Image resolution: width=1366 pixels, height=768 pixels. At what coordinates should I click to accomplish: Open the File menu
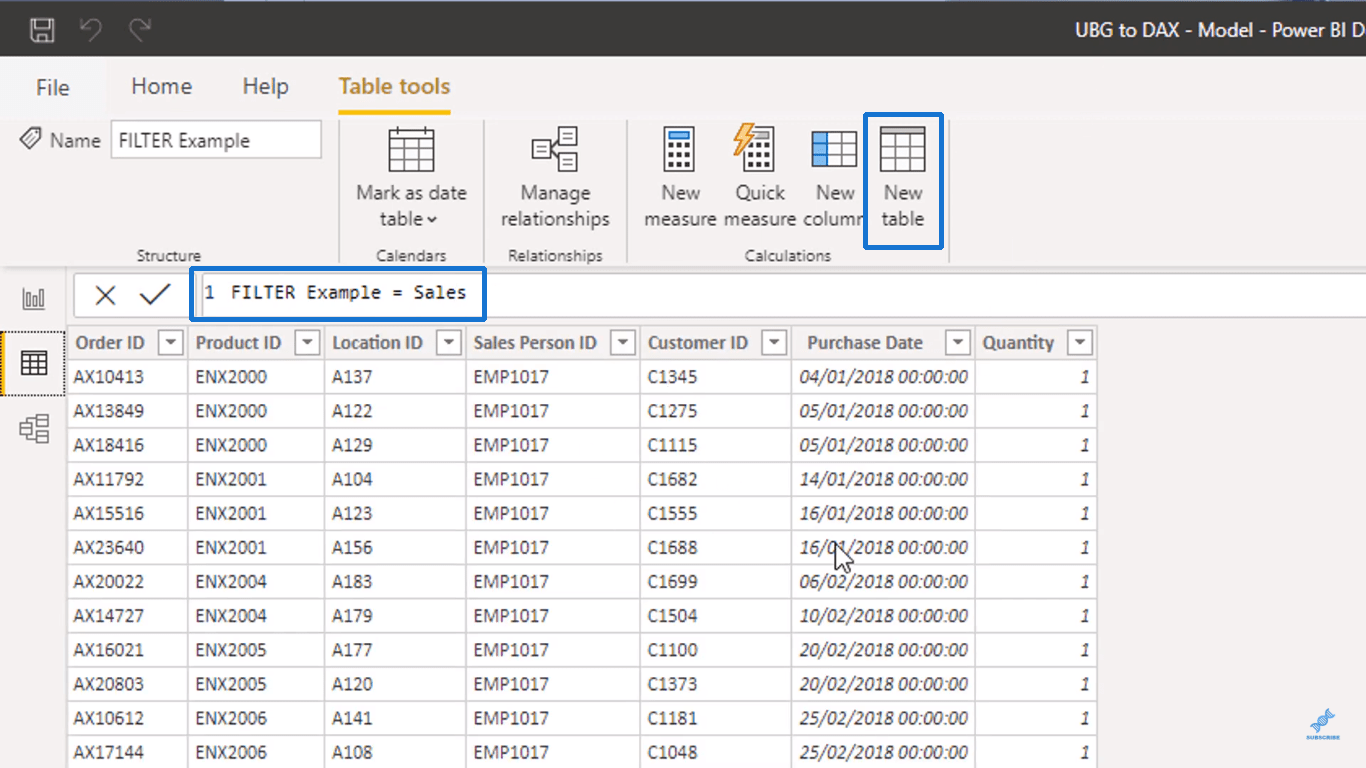coord(52,87)
